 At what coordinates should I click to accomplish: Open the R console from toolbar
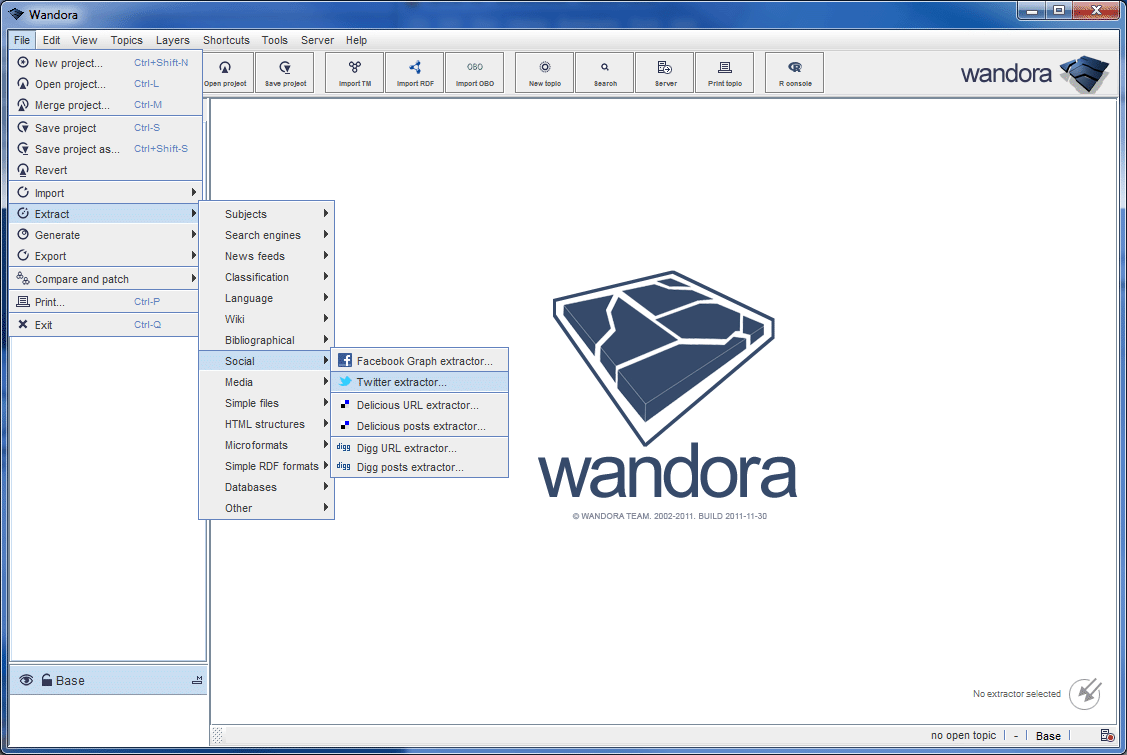pyautogui.click(x=794, y=72)
